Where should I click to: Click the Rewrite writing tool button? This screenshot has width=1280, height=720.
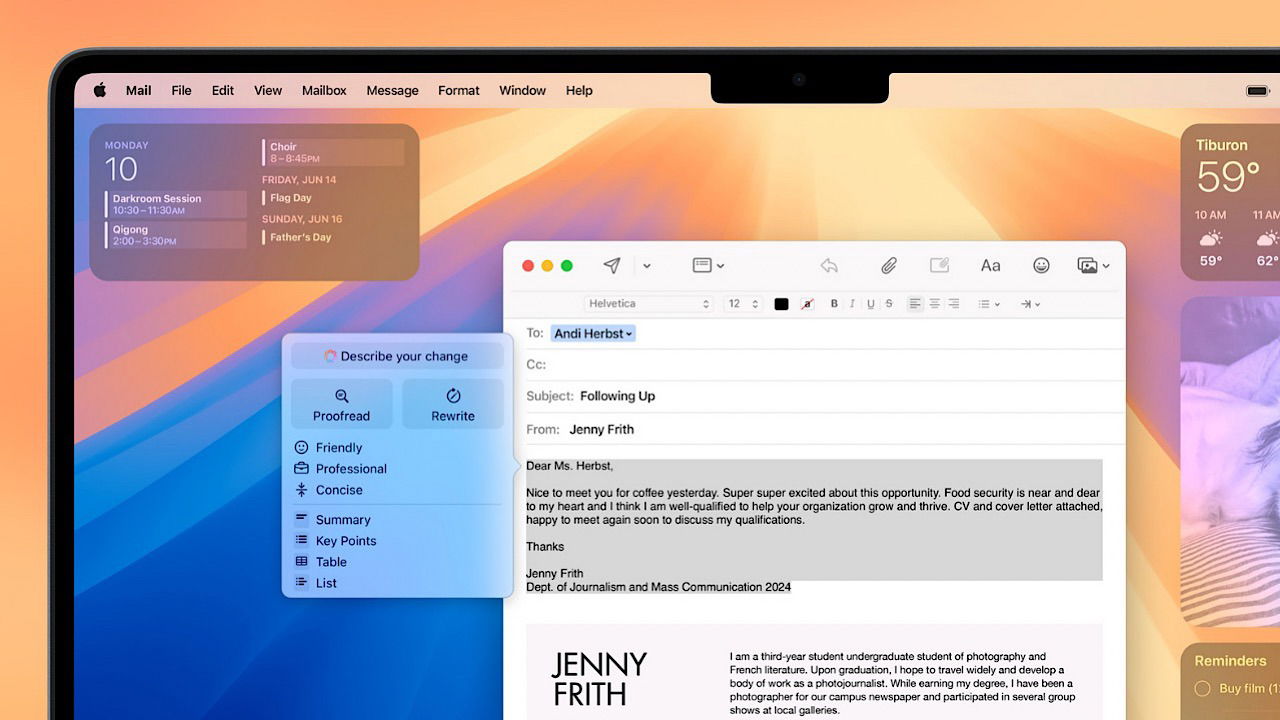(453, 404)
